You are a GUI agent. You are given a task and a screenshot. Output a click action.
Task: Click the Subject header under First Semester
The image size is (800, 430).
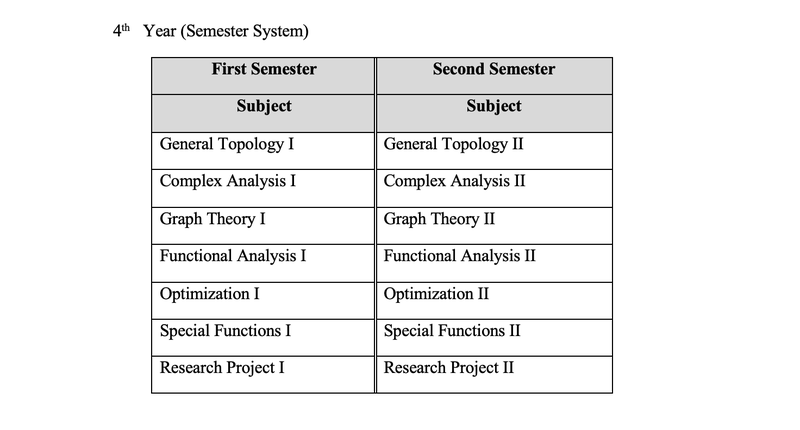(x=263, y=114)
